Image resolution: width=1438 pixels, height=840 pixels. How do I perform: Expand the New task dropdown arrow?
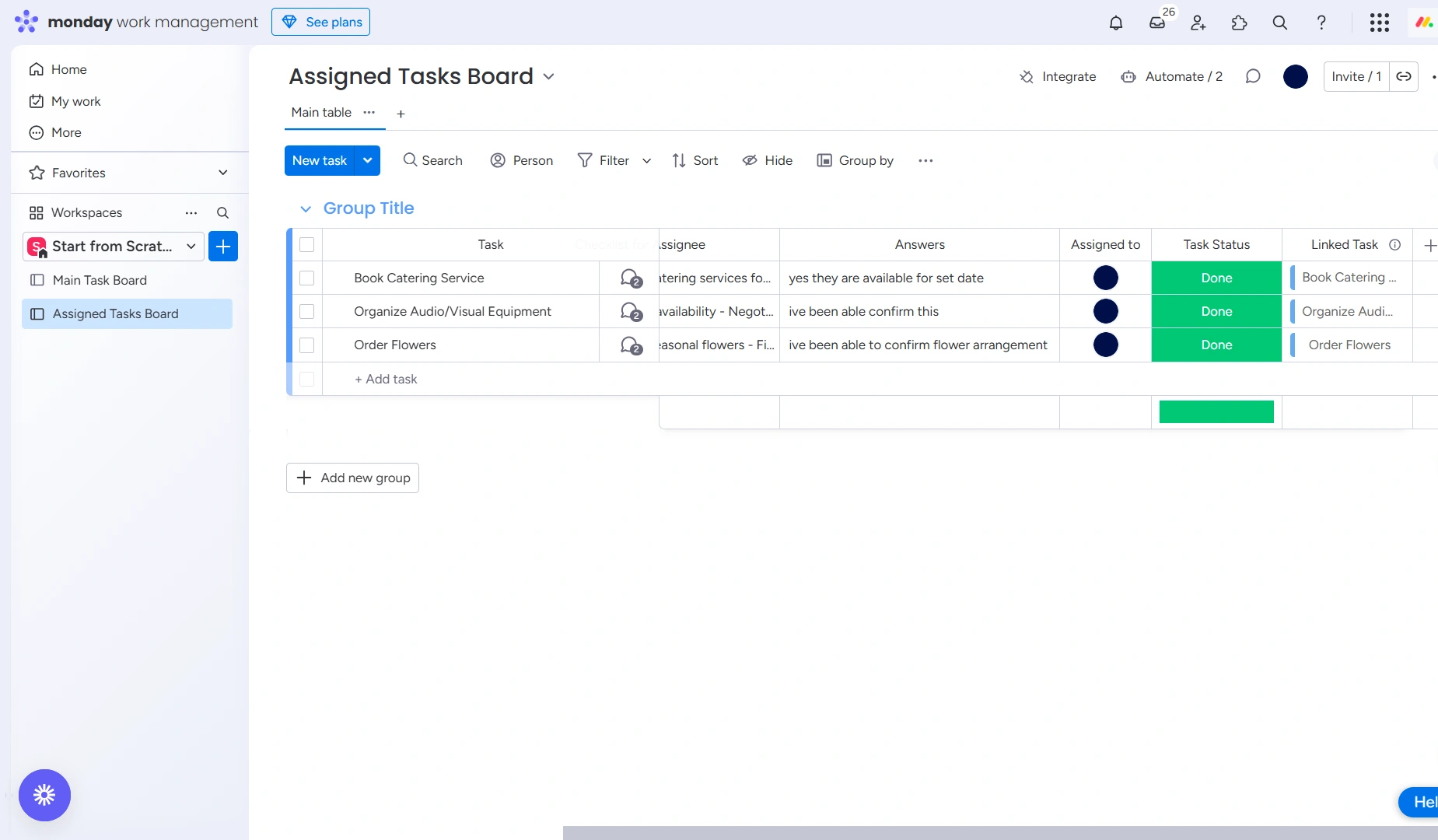click(x=368, y=160)
